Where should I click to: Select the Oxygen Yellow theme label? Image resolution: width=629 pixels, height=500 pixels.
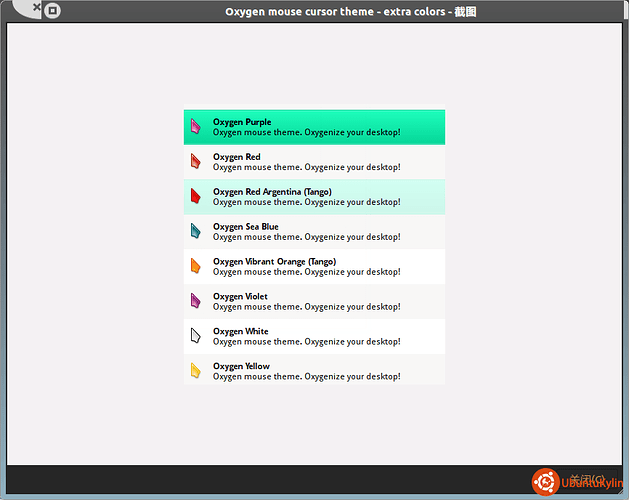[x=240, y=366]
